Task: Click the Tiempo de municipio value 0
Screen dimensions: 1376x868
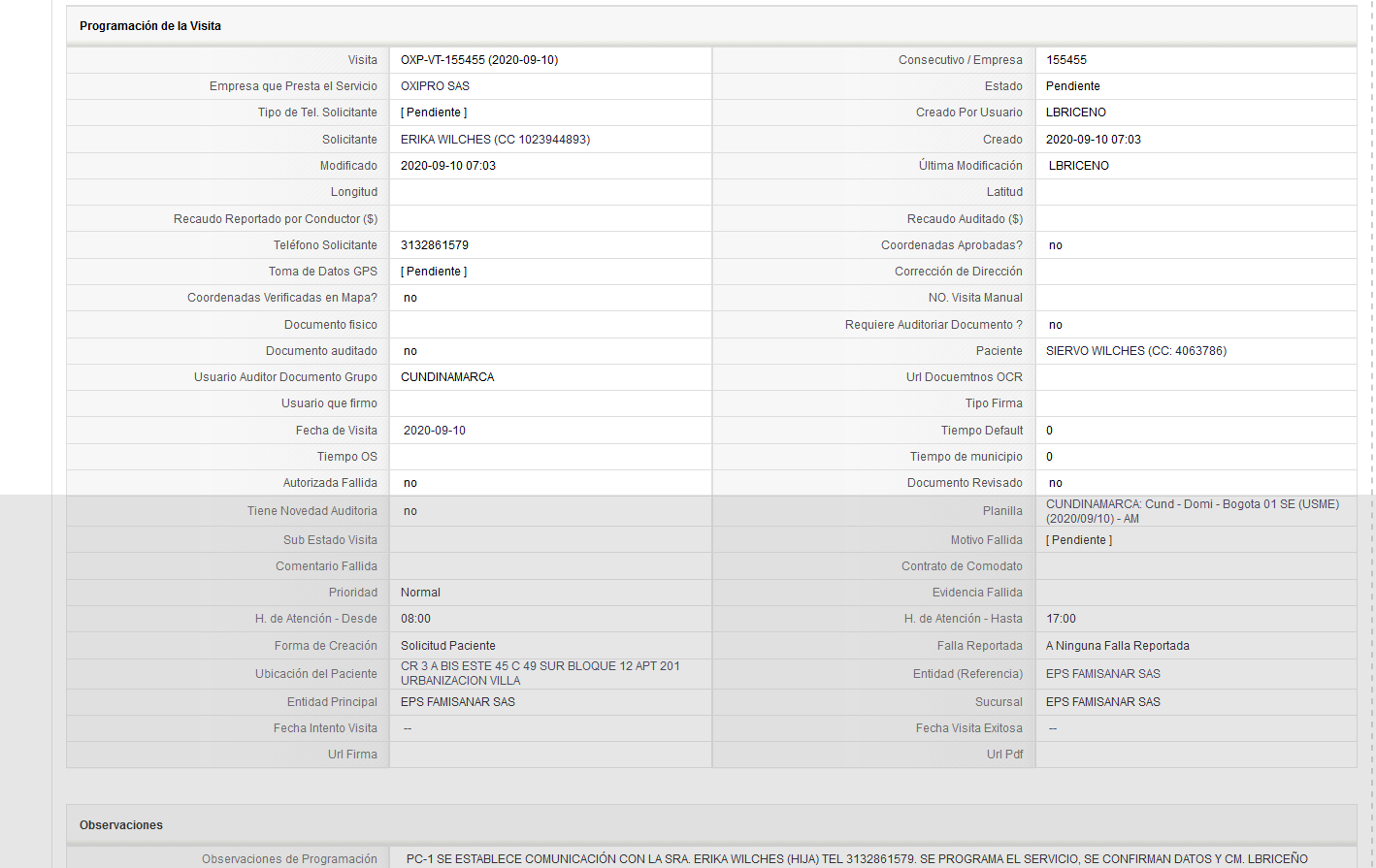Action: click(1049, 457)
